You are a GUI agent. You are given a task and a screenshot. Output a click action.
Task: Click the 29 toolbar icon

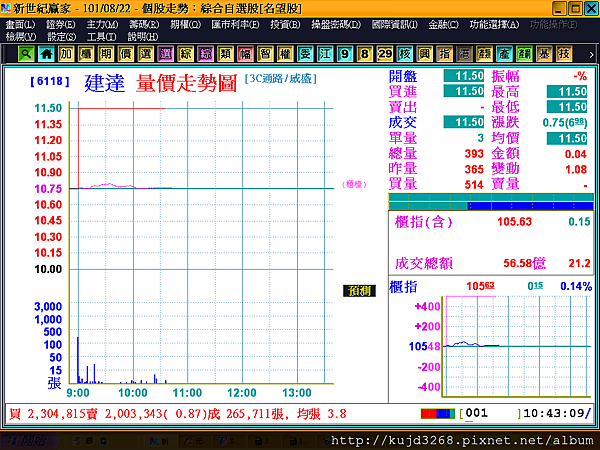385,54
